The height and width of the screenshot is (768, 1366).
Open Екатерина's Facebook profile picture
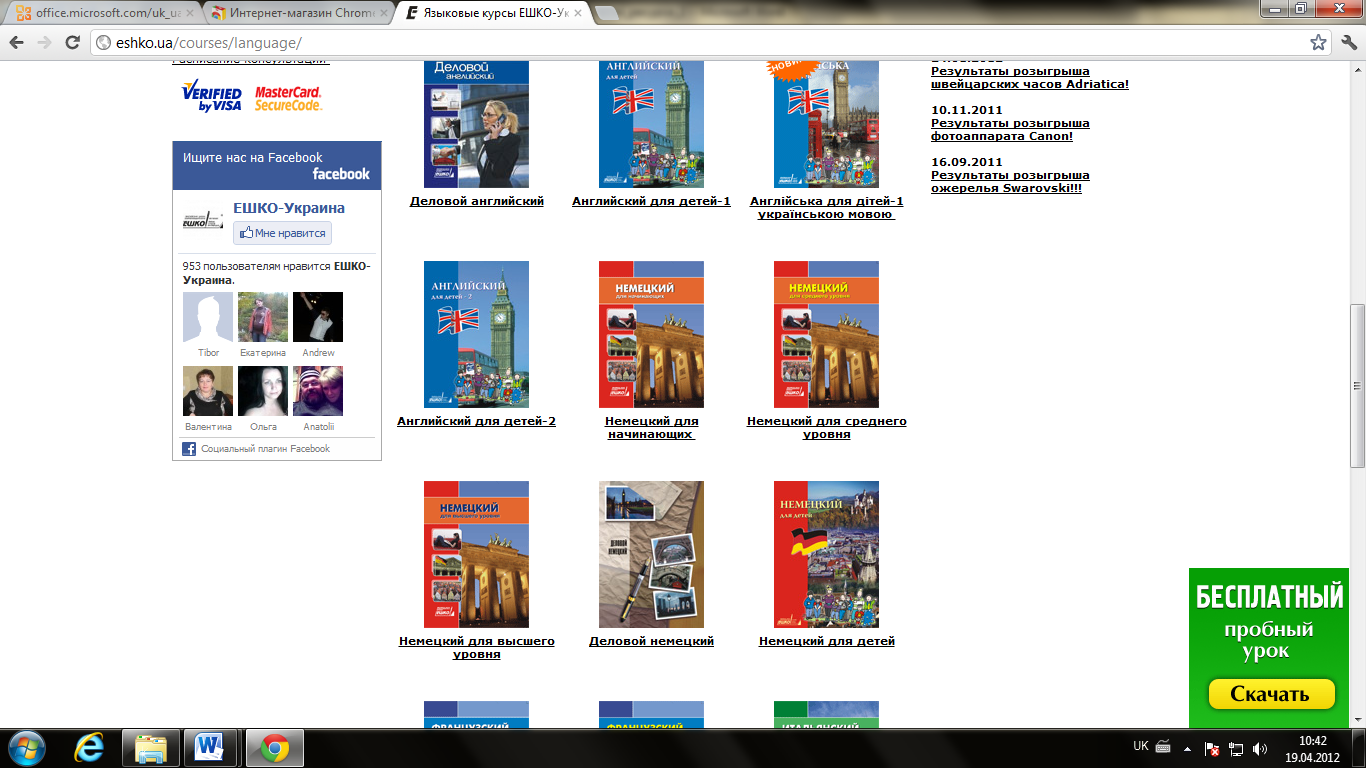coord(263,317)
